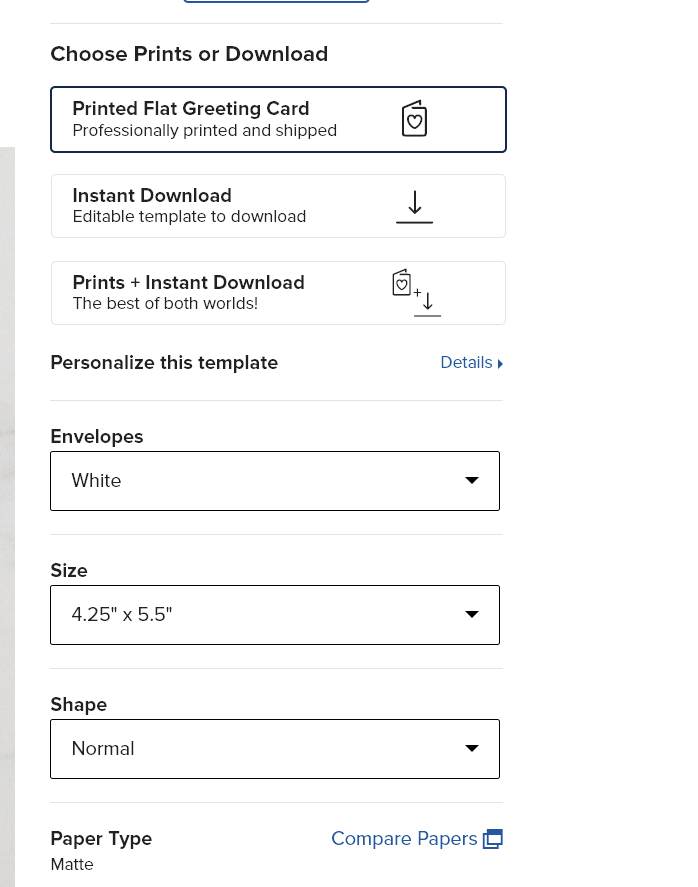Click the greeting card heart icon
This screenshot has width=698, height=887.
tap(414, 119)
